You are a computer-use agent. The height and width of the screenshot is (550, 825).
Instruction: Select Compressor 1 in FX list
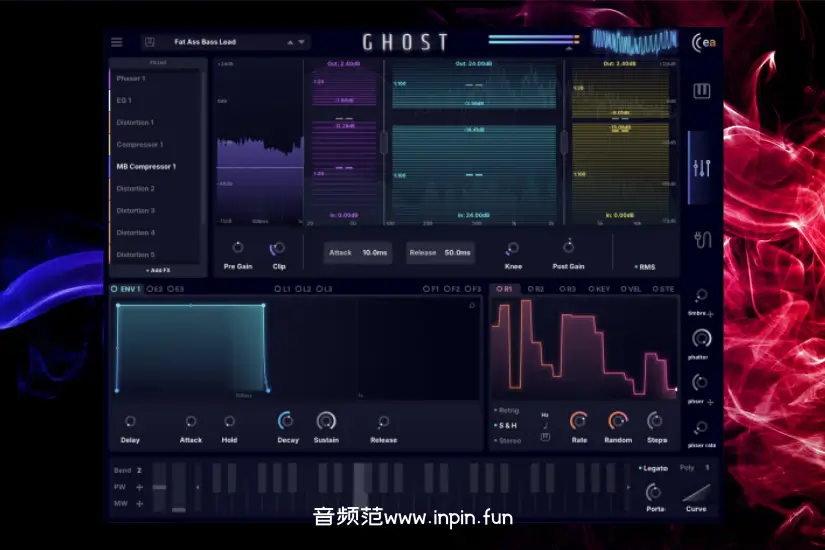(155, 144)
